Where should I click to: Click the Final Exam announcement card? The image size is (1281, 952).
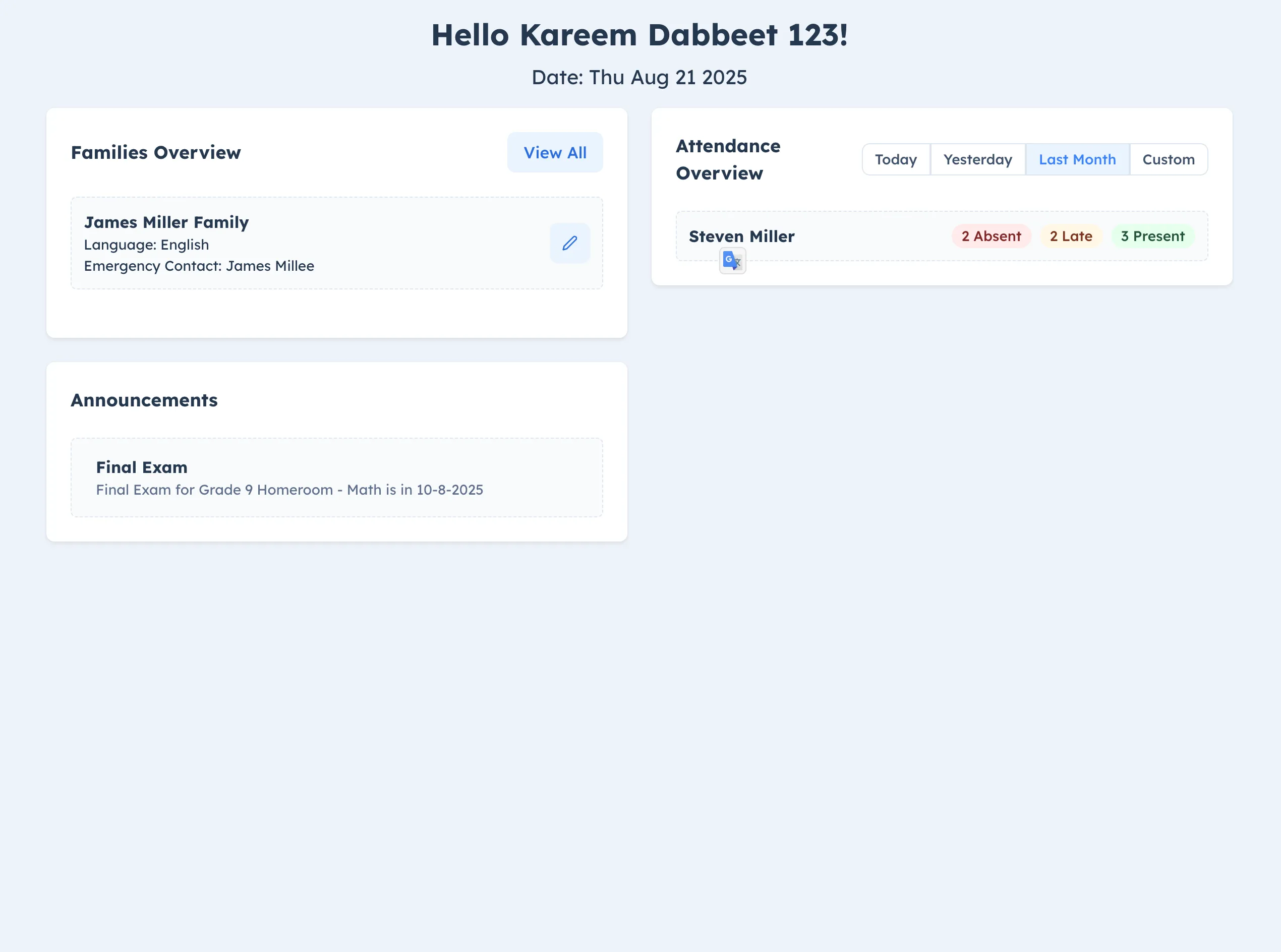pyautogui.click(x=337, y=477)
